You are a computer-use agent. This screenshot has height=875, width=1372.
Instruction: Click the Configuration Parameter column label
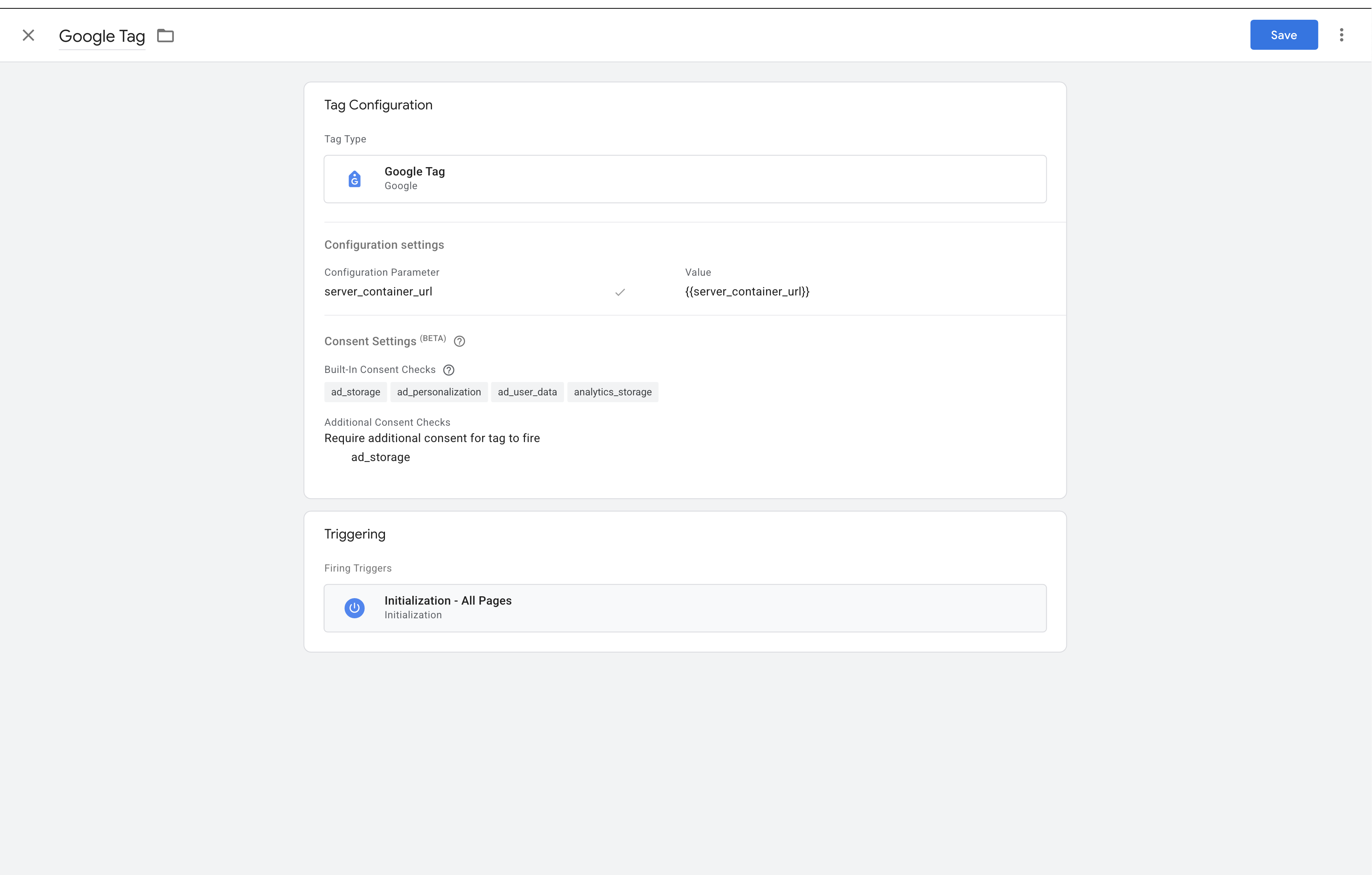click(x=382, y=272)
